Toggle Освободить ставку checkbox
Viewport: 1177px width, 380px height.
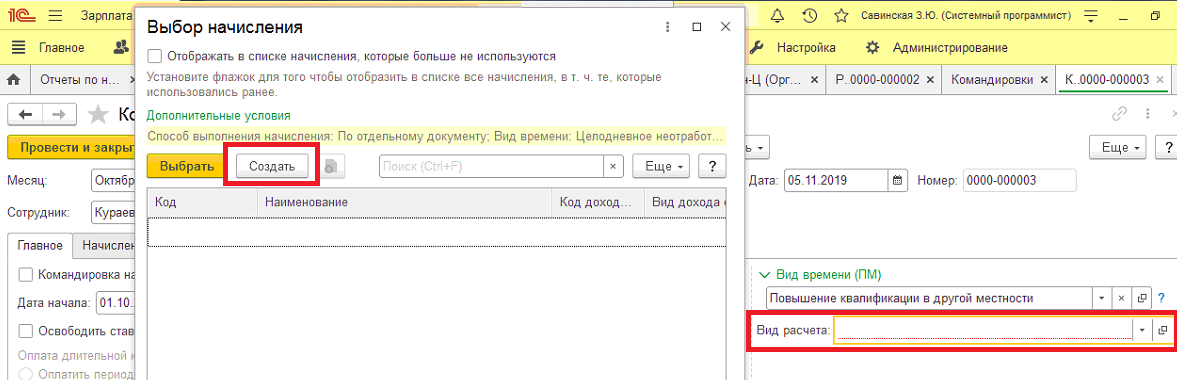coord(26,330)
